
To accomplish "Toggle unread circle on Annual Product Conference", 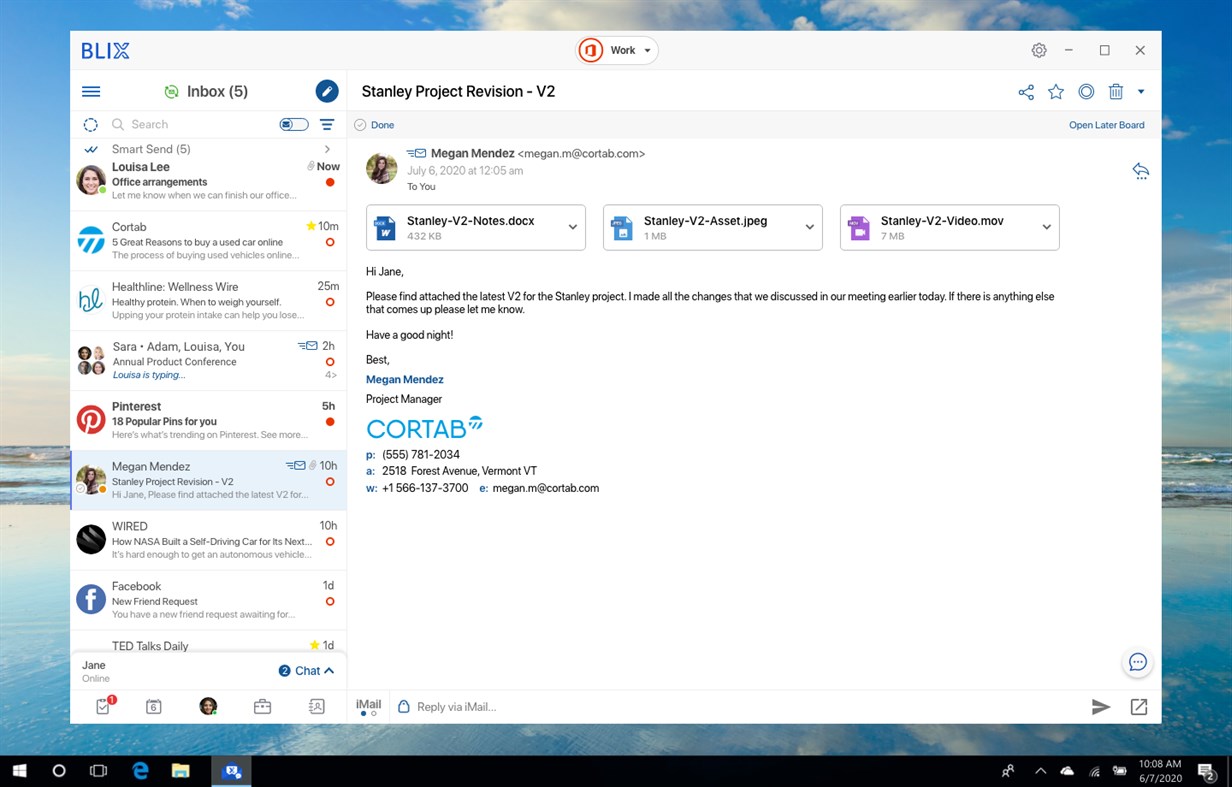I will tap(330, 362).
